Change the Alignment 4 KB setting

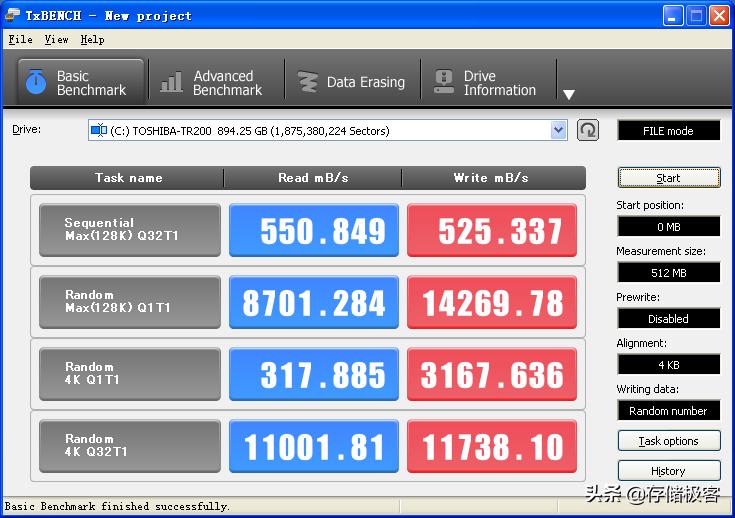[668, 365]
